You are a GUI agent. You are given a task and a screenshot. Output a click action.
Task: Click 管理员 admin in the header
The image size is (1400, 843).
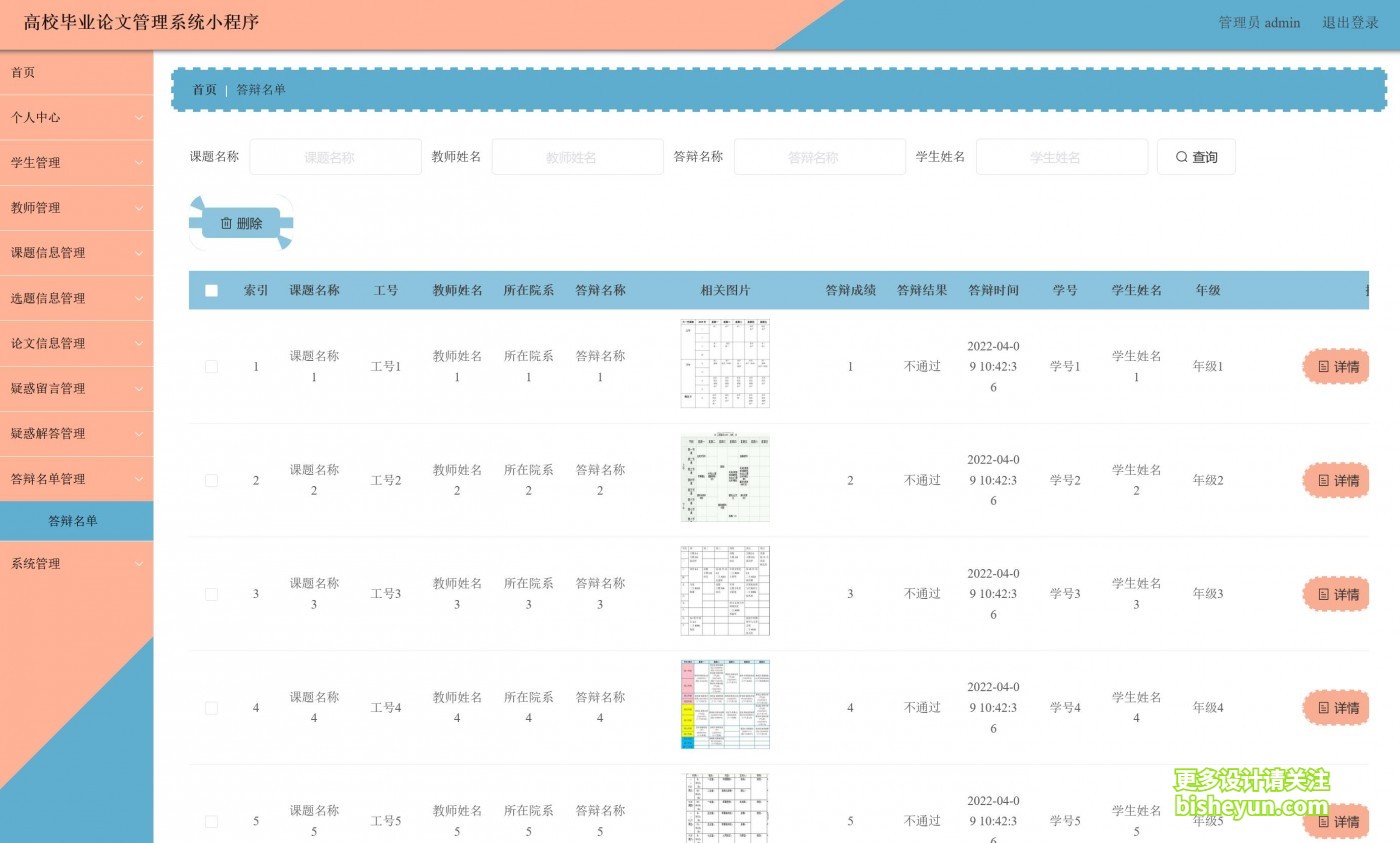coord(1259,23)
